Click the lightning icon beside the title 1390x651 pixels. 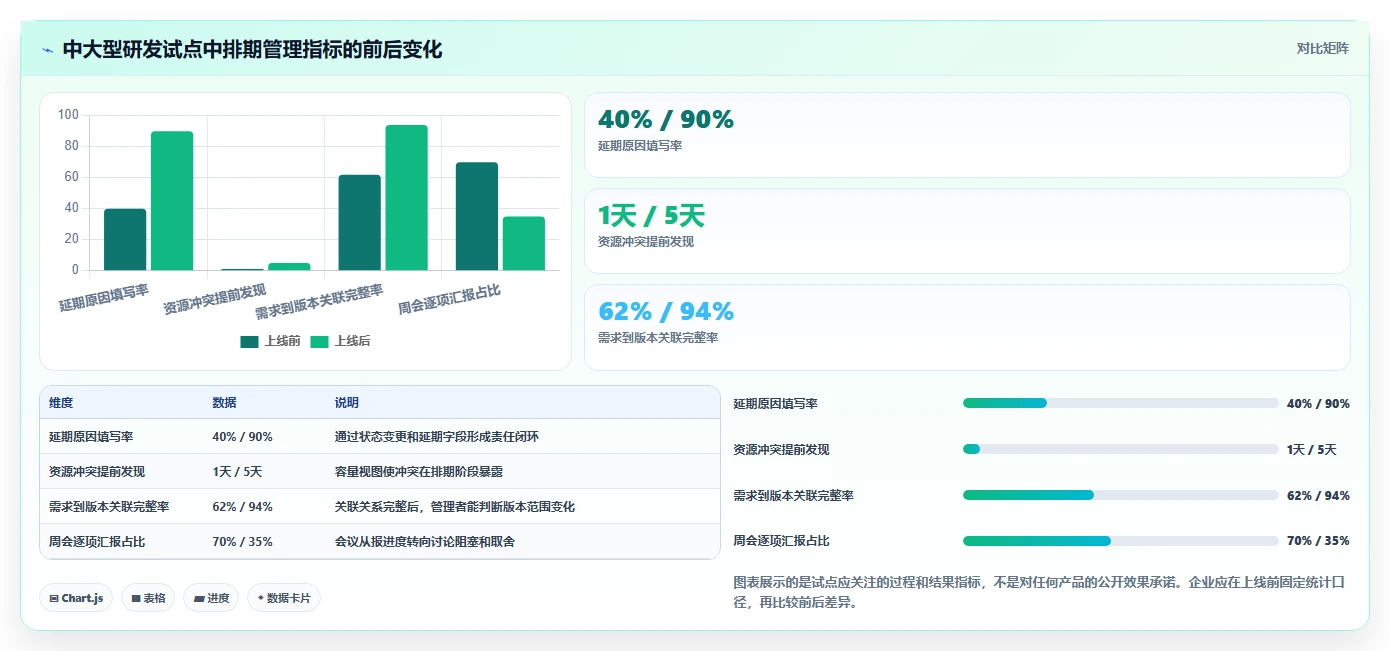(x=47, y=50)
